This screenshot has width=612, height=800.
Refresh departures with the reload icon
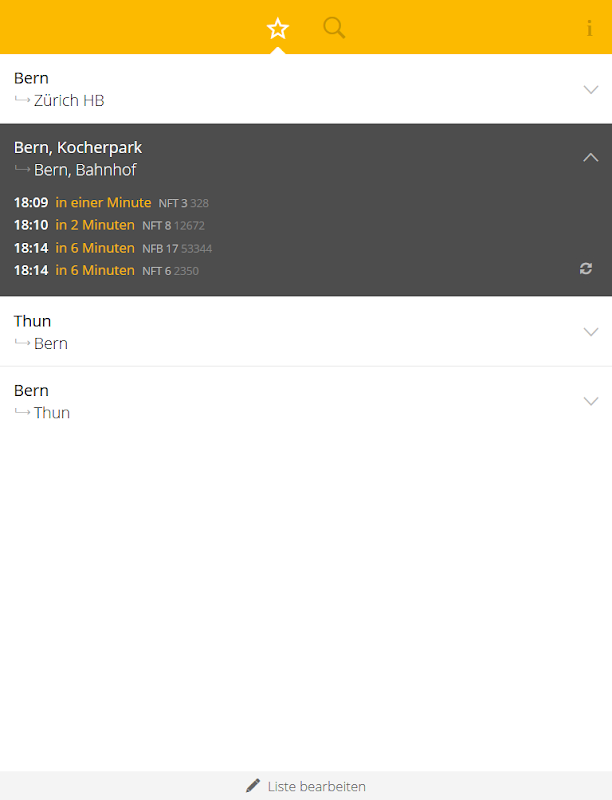586,268
